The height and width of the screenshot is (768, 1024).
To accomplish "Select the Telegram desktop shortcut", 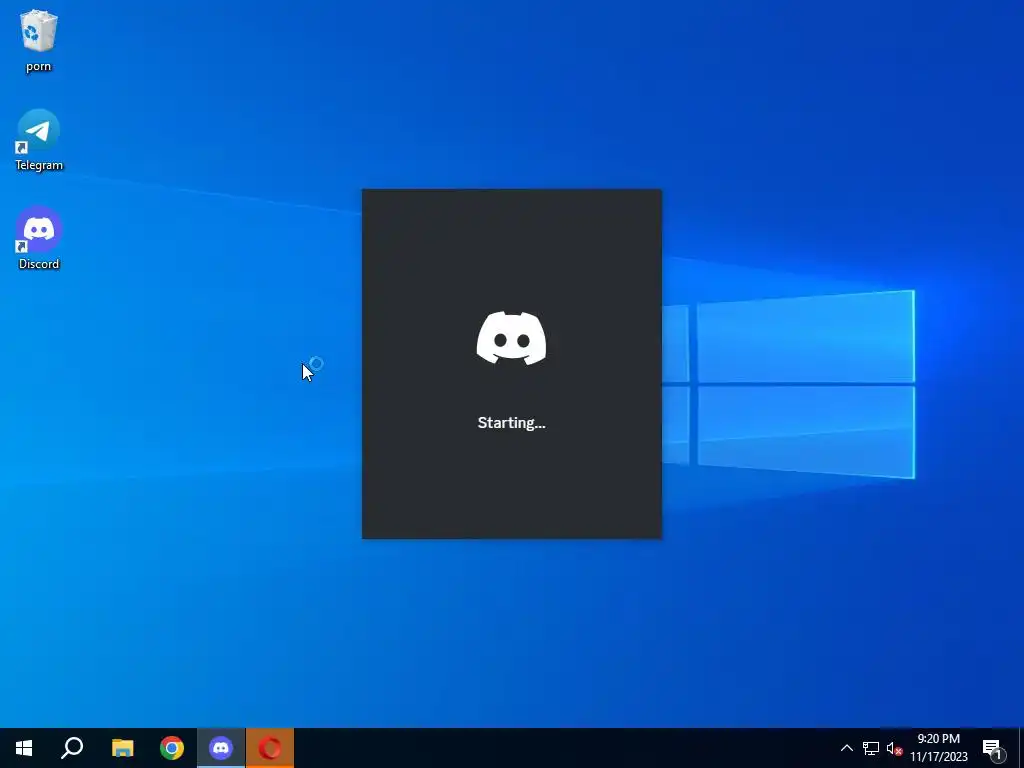I will point(39,140).
